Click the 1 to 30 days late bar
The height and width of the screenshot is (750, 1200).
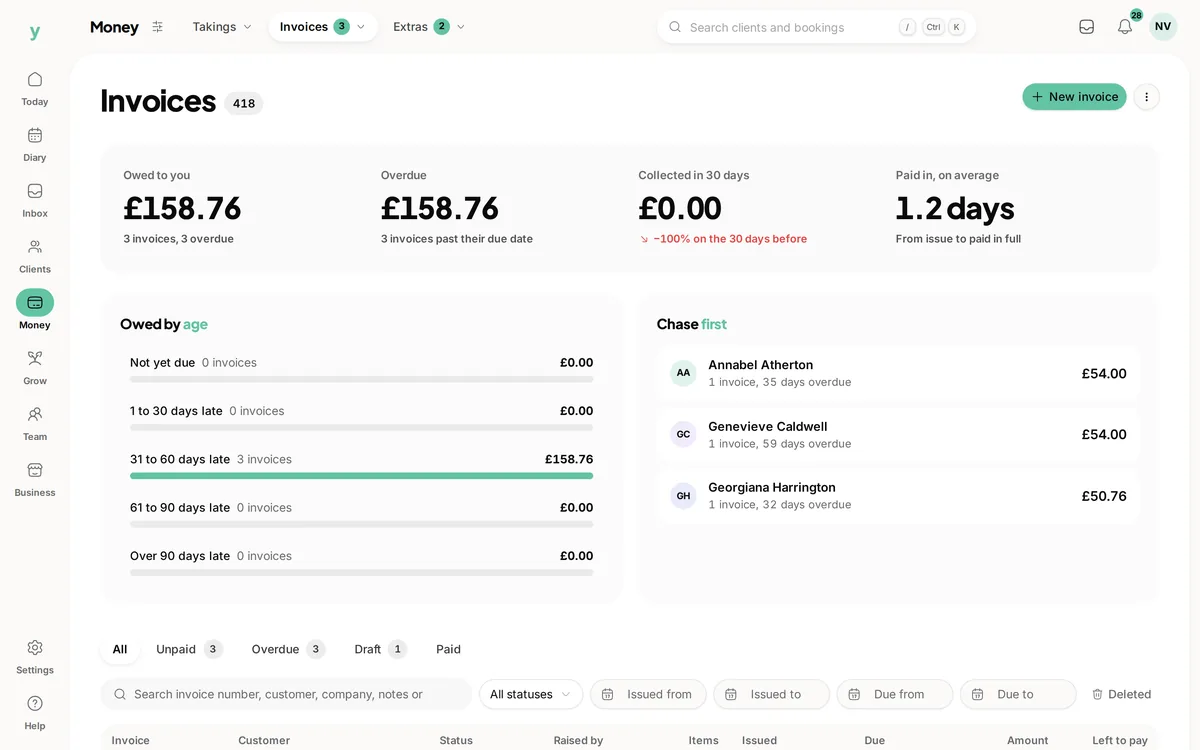click(361, 427)
